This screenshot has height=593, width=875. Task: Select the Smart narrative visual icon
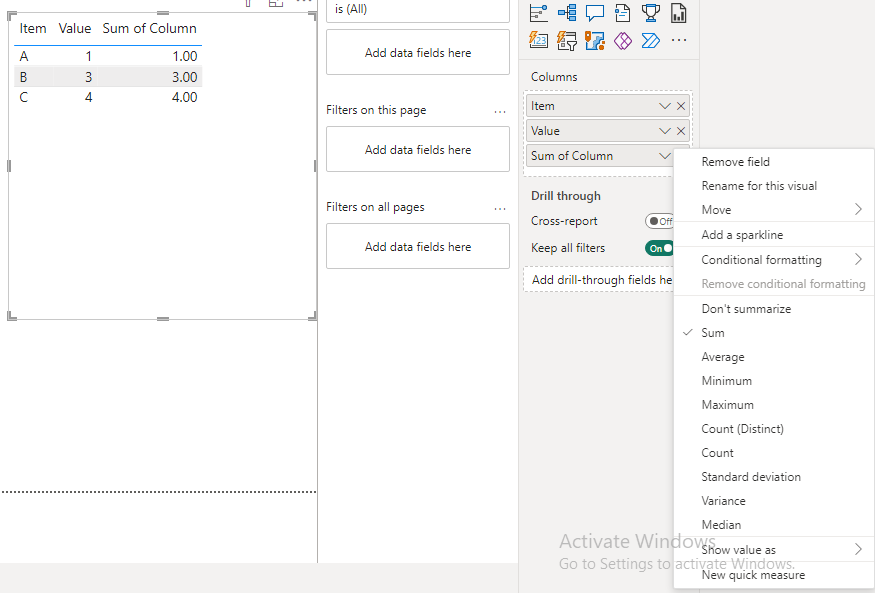tap(623, 13)
